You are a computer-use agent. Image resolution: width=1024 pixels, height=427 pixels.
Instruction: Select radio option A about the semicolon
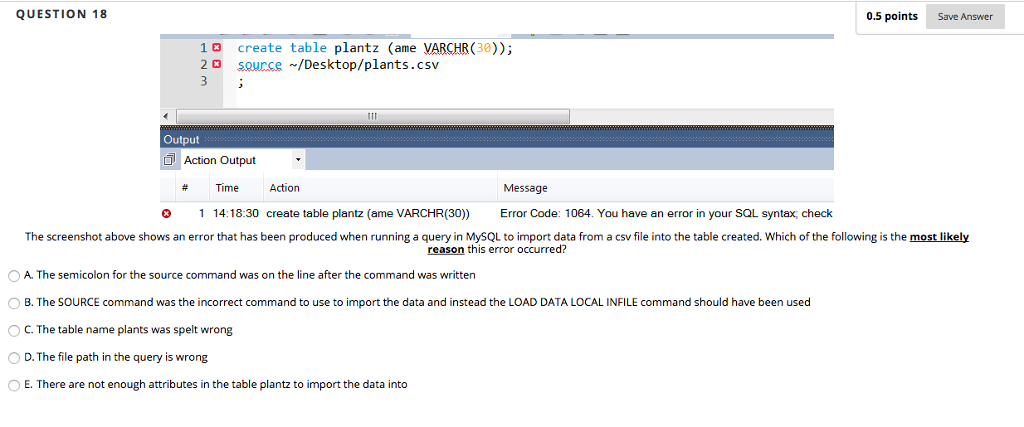pyautogui.click(x=14, y=276)
